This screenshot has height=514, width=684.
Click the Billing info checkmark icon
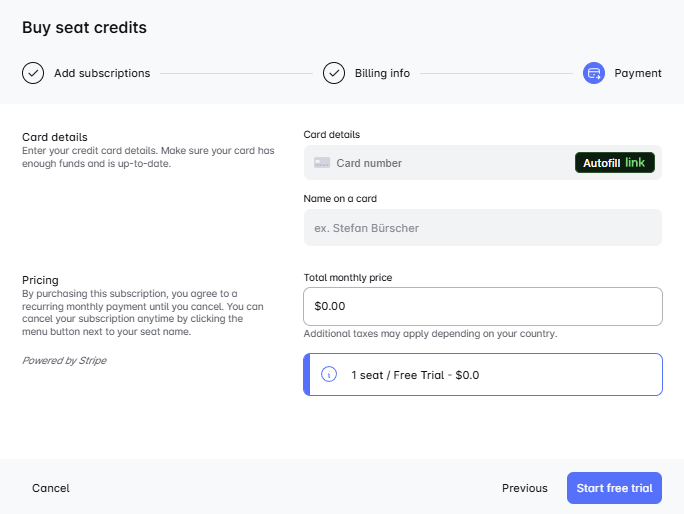coord(334,73)
